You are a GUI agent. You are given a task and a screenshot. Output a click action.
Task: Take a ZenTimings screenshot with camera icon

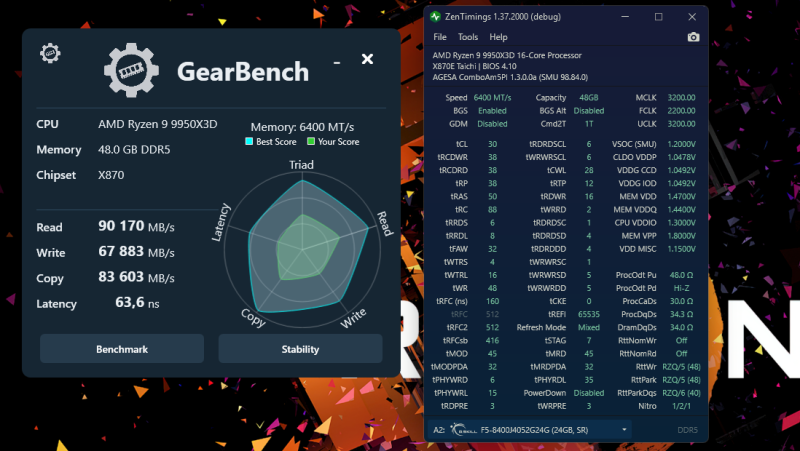[693, 37]
